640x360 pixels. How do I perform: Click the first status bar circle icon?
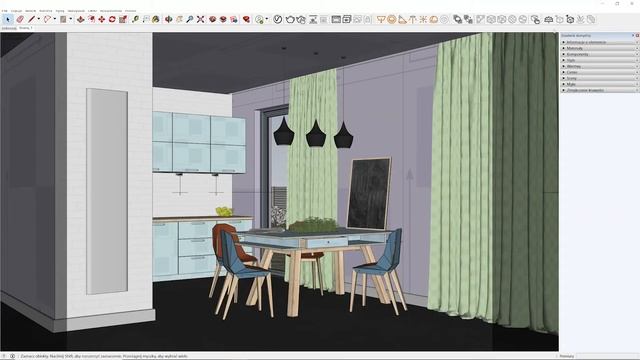(5, 356)
